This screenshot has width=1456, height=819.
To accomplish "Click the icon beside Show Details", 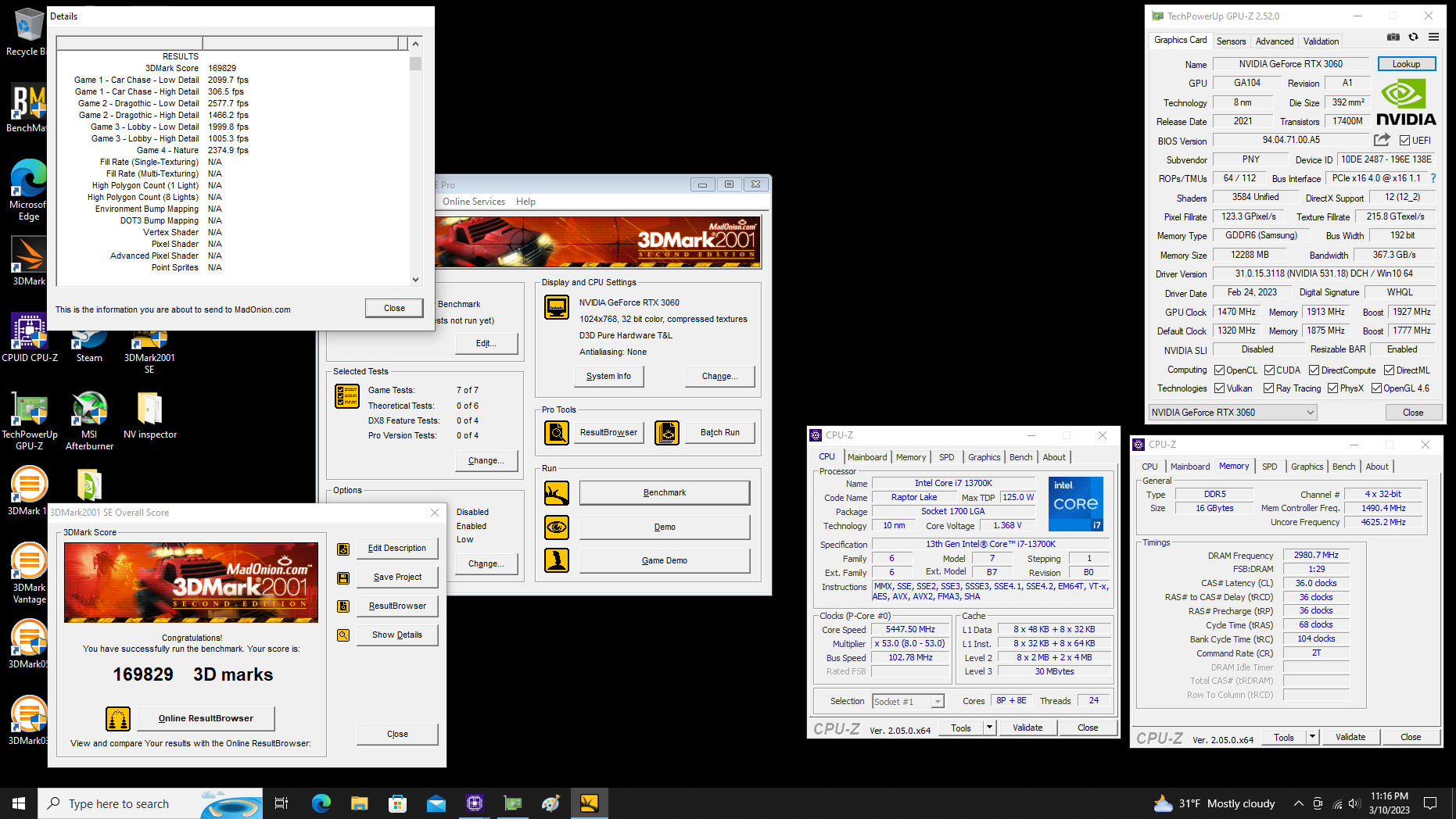I will [343, 635].
